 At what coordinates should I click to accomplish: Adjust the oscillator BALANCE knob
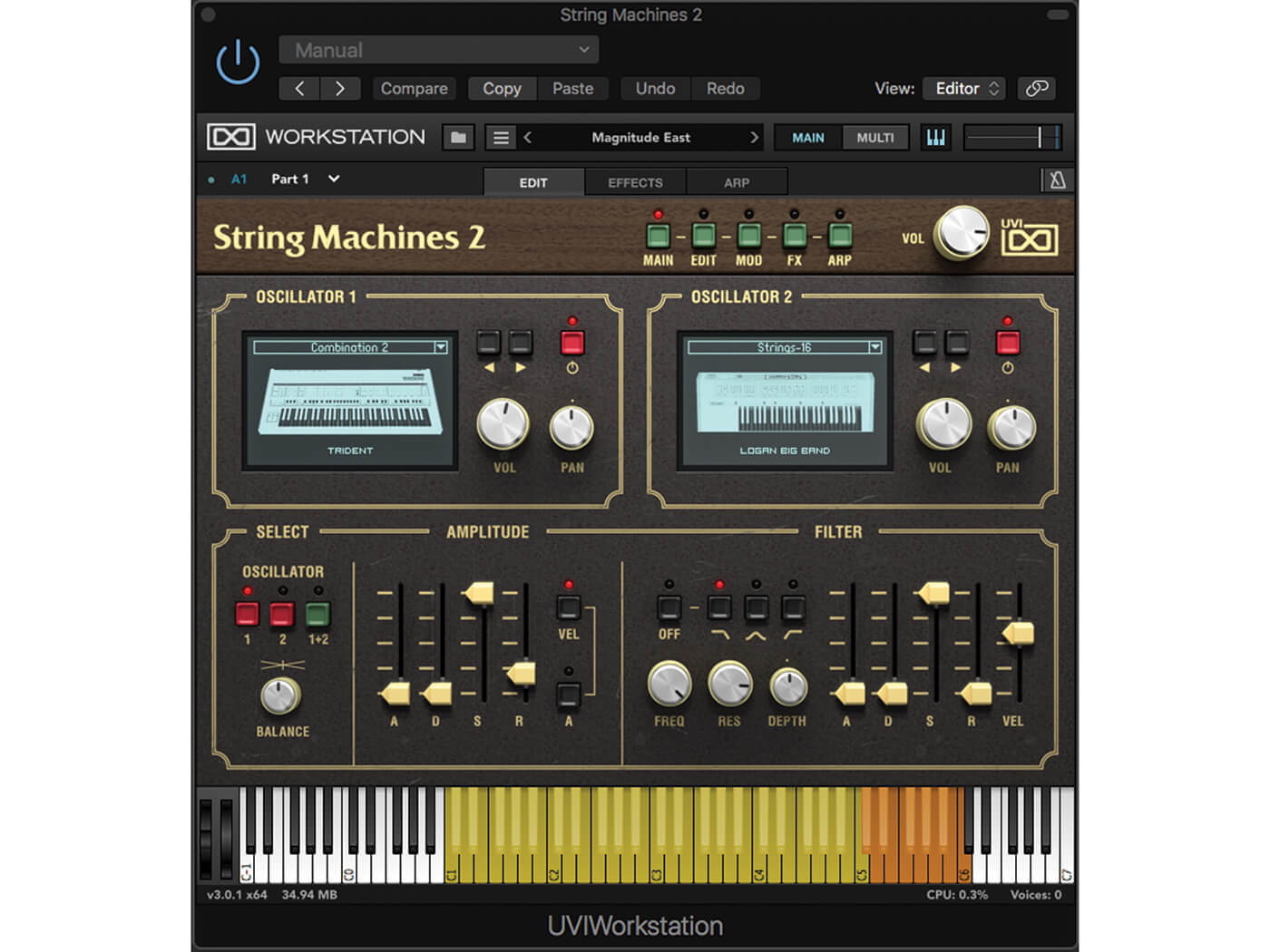click(x=280, y=696)
